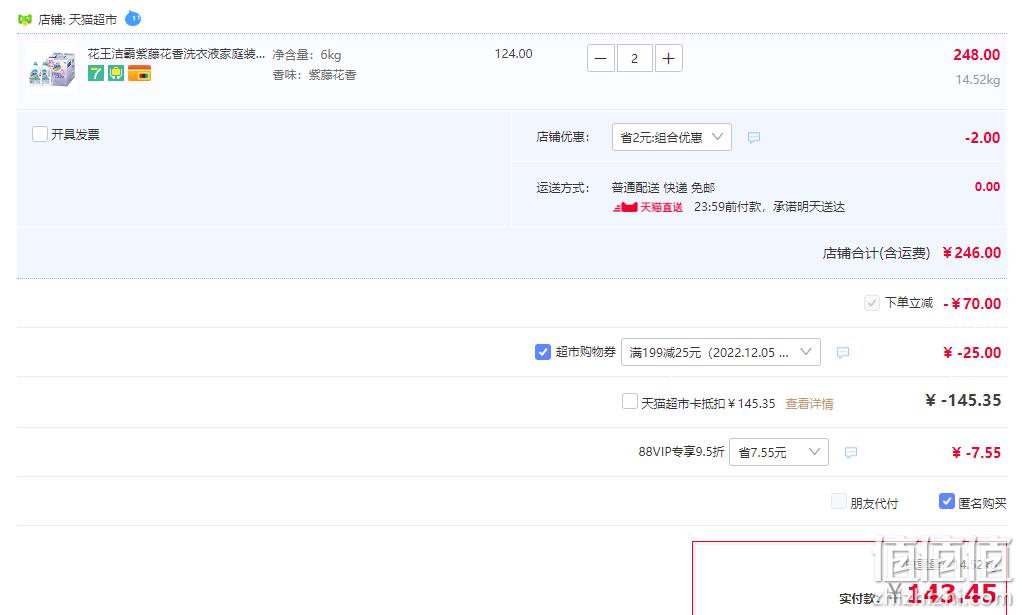Open the 省2元:组合优惠 store discount dropdown
This screenshot has width=1022, height=615.
coord(671,137)
